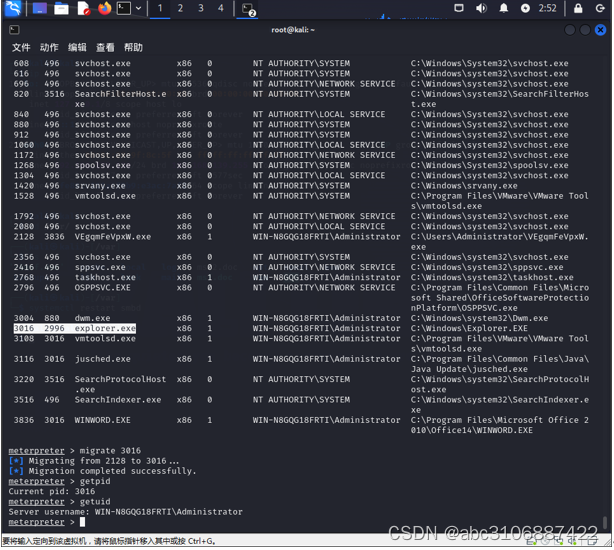Click the VEgqmFeVpxW.exe process name
The image size is (614, 550).
point(113,237)
